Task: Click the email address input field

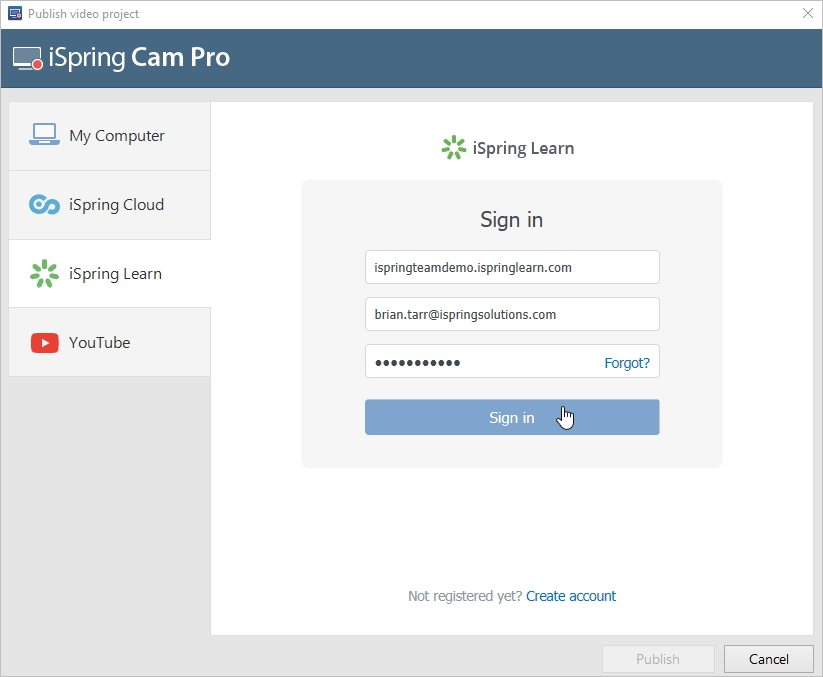Action: point(511,314)
